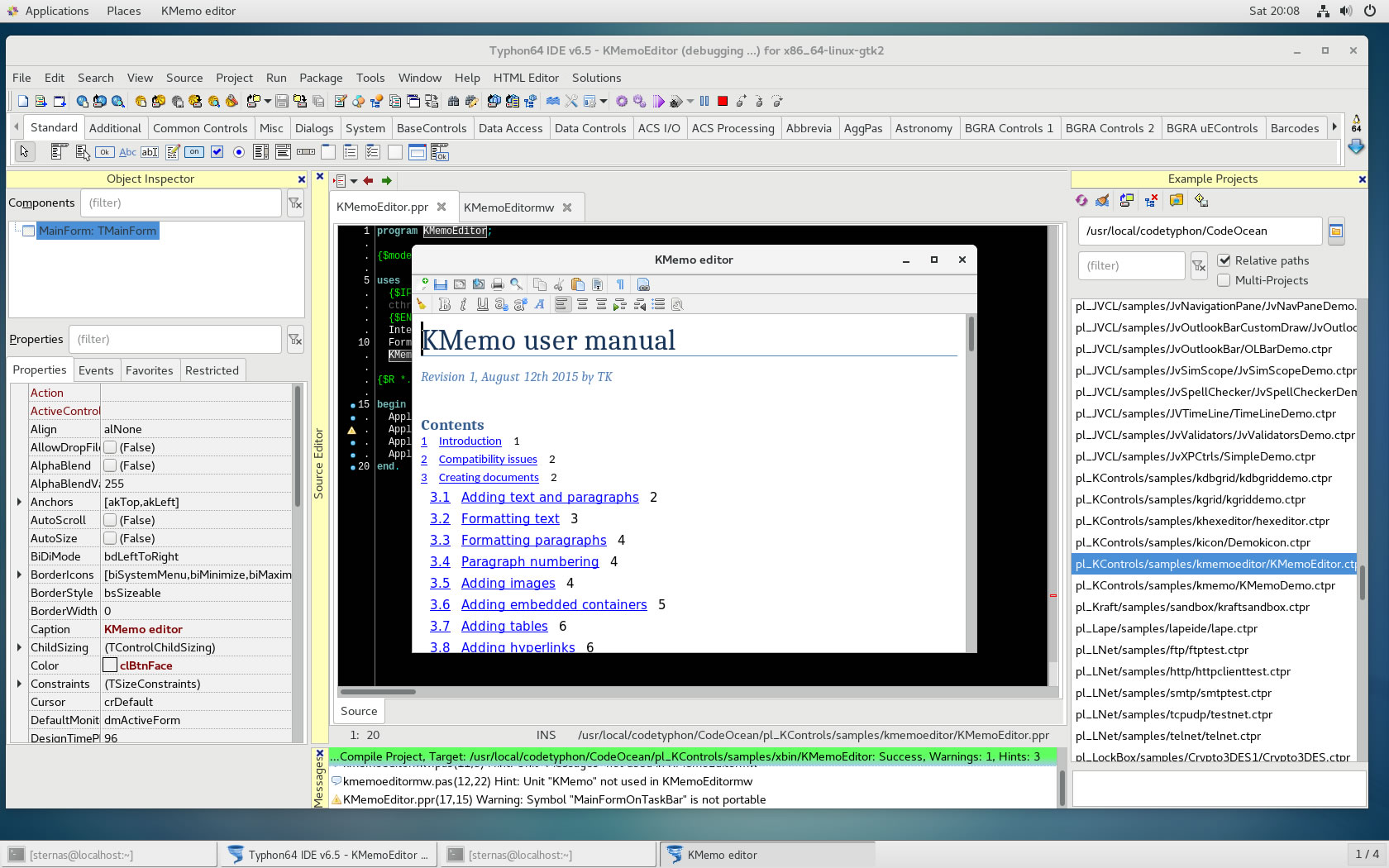Click the purple Run arrow in IDE toolbar
This screenshot has width=1389, height=868.
click(x=658, y=101)
